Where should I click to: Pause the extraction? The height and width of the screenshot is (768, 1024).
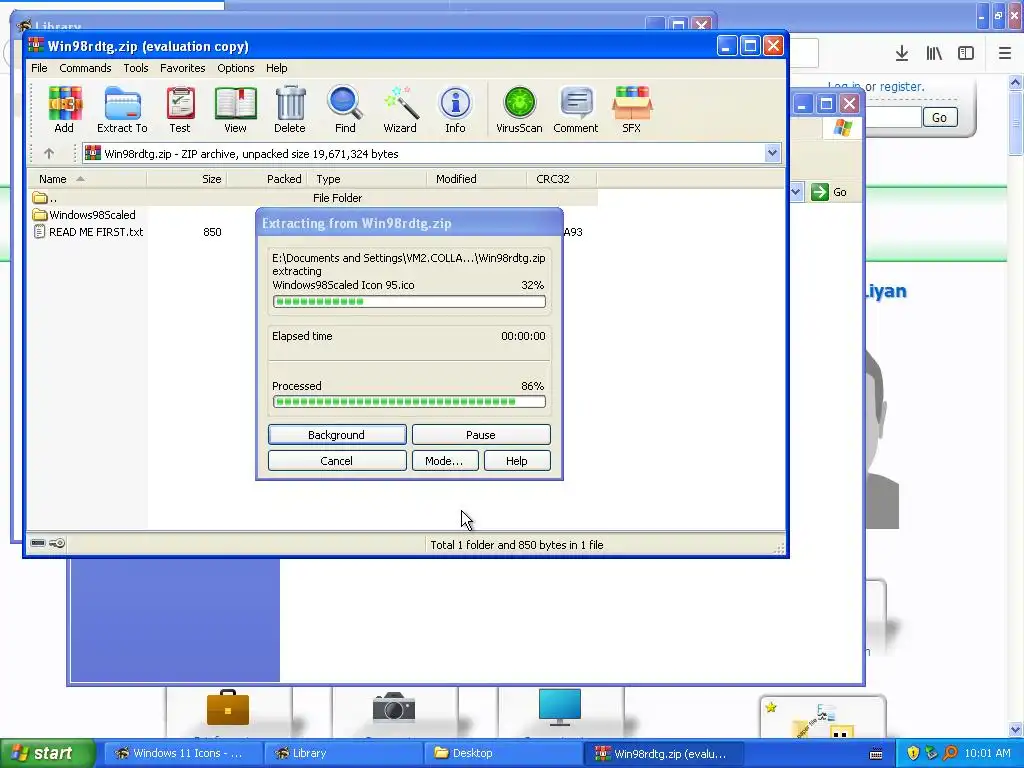481,435
